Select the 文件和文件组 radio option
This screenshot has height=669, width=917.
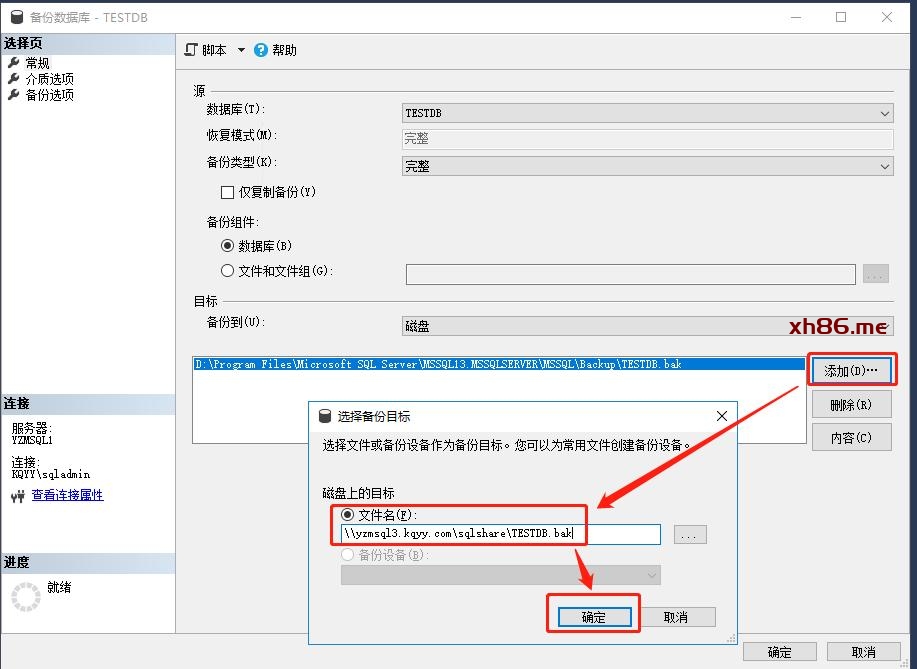(227, 271)
